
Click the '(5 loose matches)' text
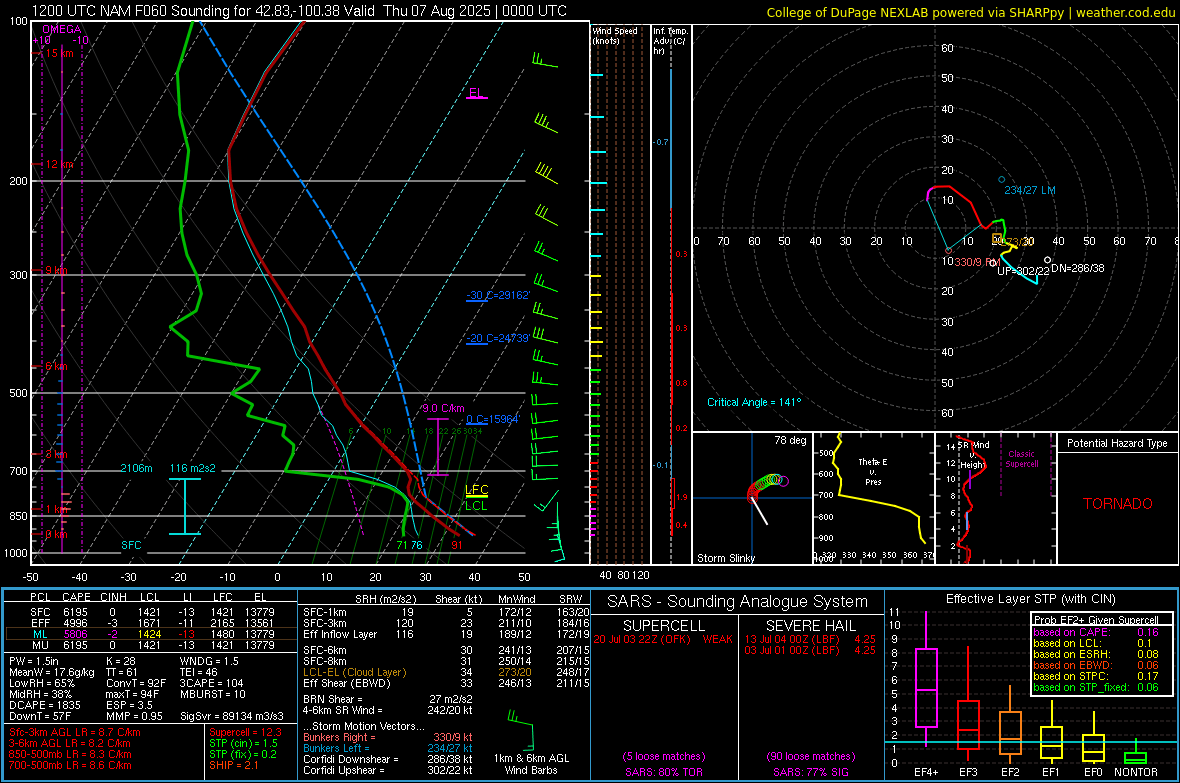(664, 756)
